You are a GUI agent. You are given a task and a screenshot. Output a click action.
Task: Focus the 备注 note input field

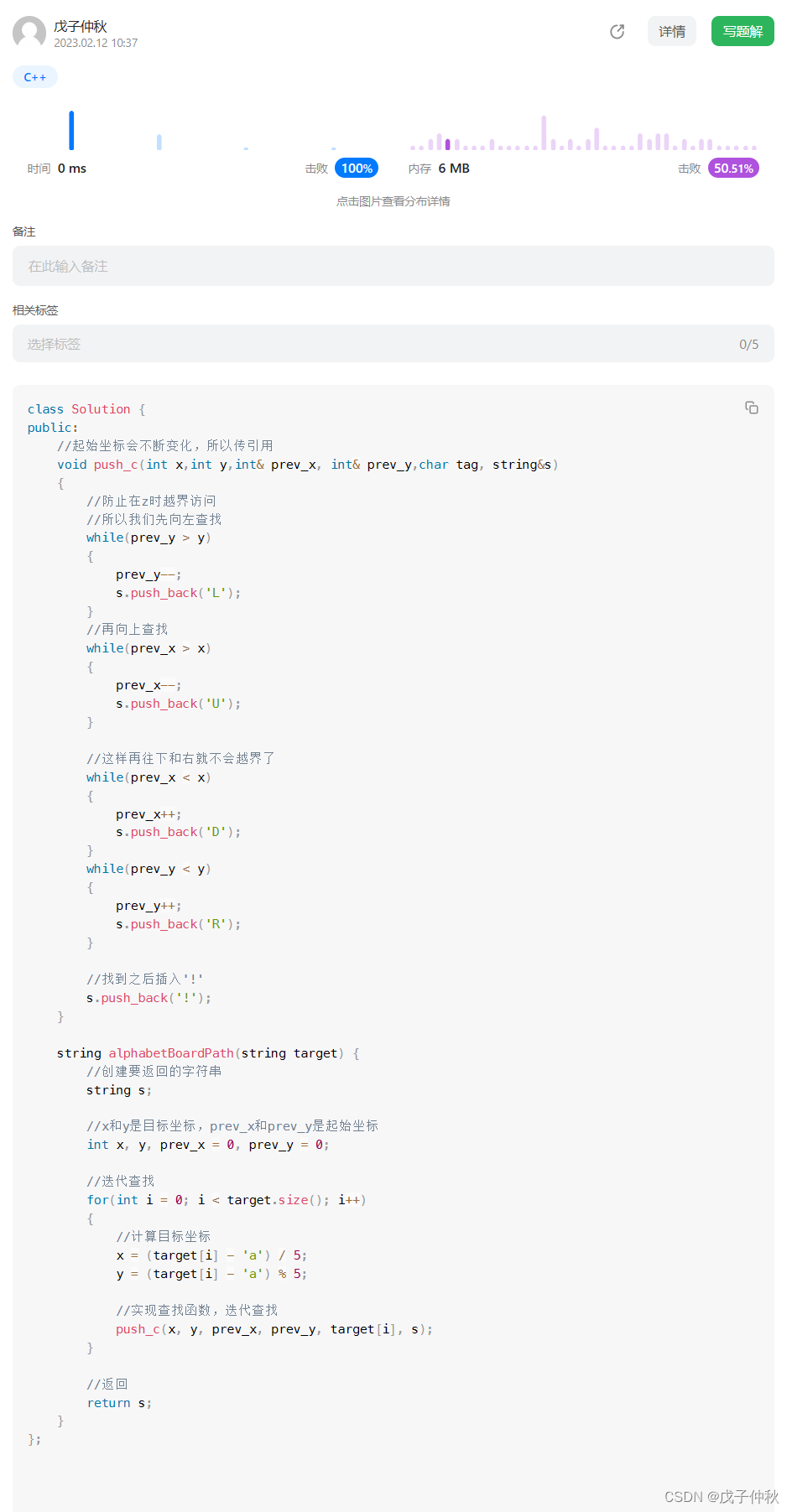(x=393, y=266)
